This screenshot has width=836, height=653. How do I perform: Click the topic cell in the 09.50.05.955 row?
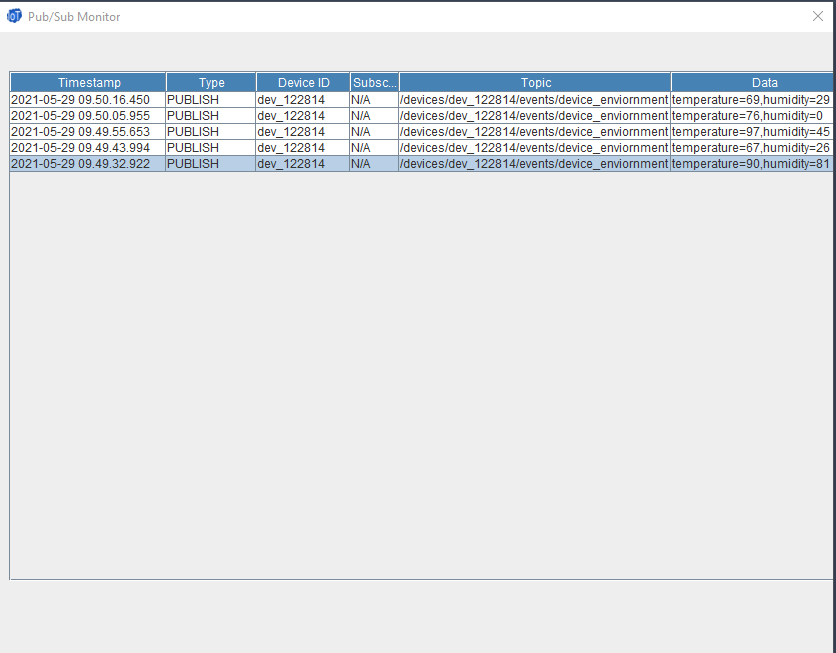(x=534, y=116)
